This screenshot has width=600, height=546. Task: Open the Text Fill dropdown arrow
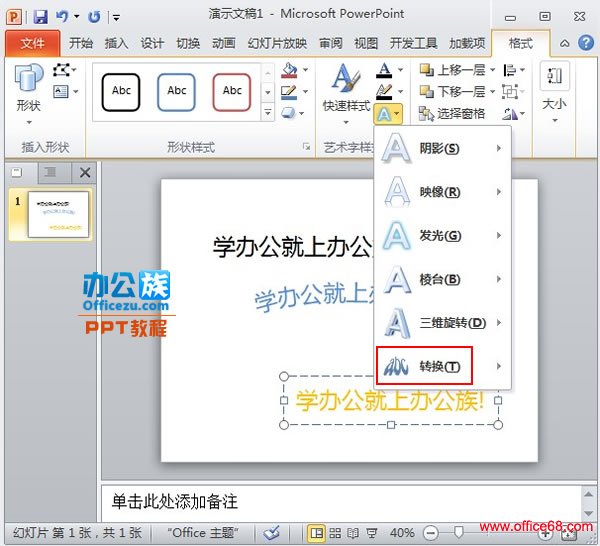pos(400,70)
